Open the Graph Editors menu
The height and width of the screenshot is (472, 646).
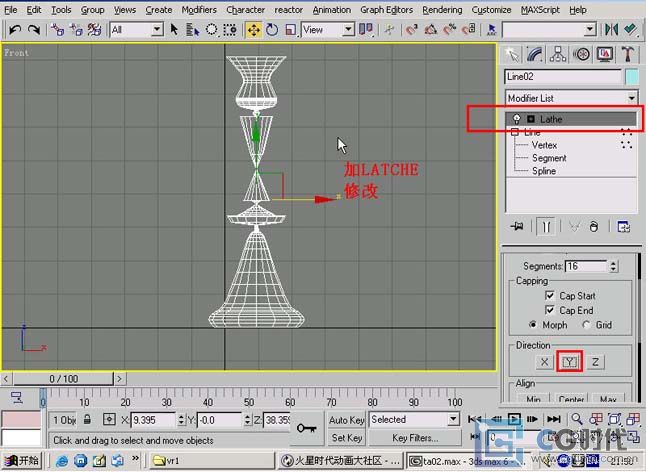point(386,9)
